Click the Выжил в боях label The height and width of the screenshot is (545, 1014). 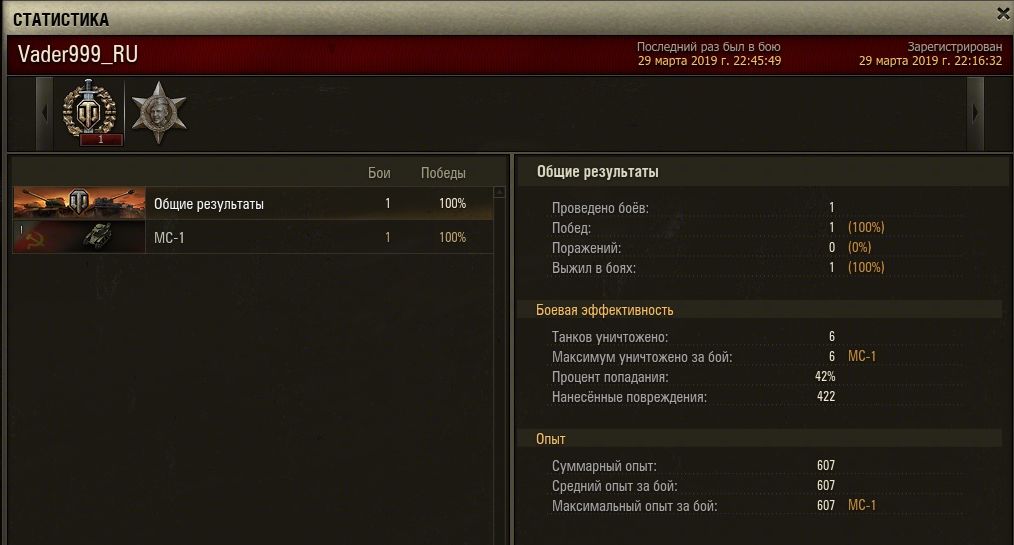(594, 268)
